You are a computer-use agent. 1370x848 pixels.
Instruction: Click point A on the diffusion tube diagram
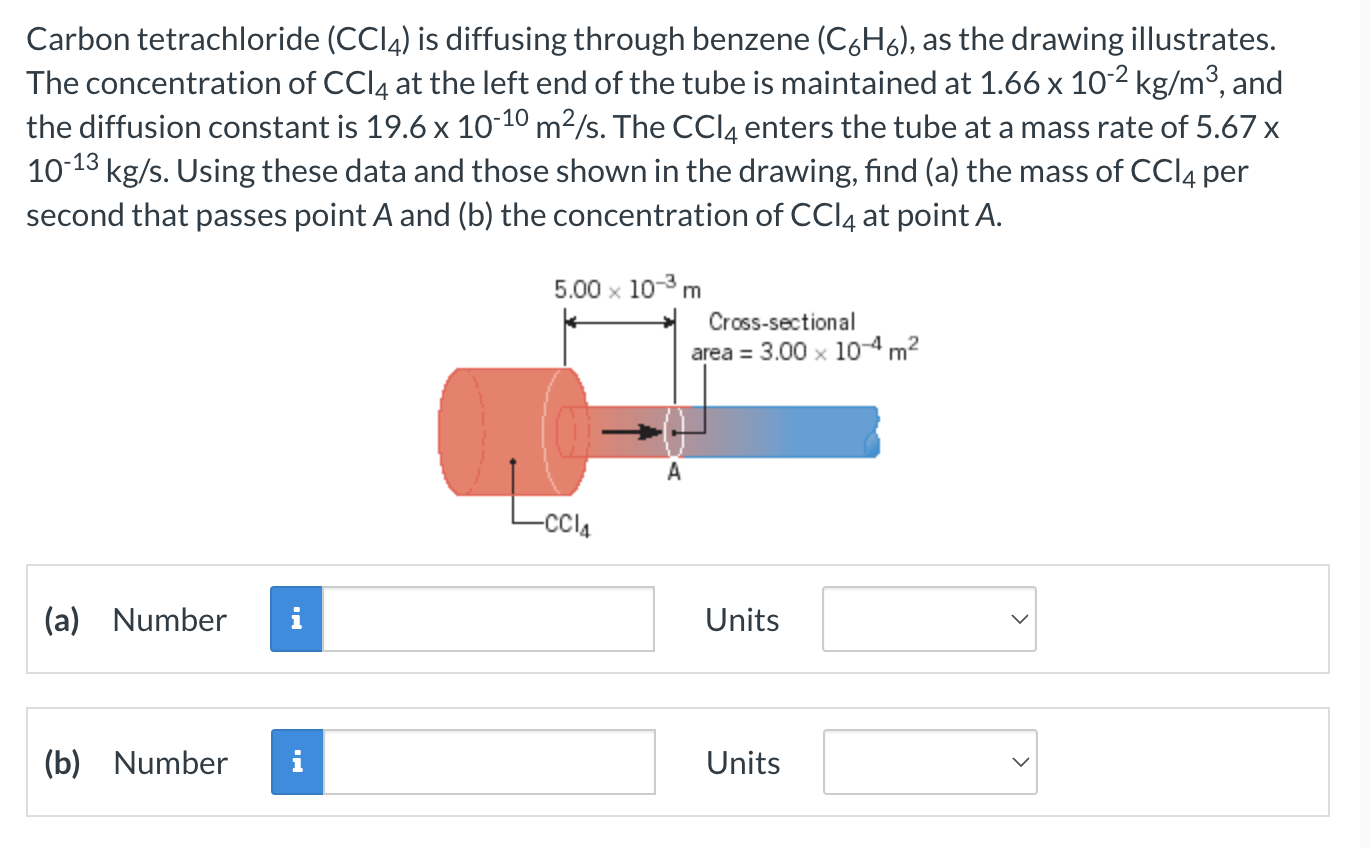click(x=674, y=472)
